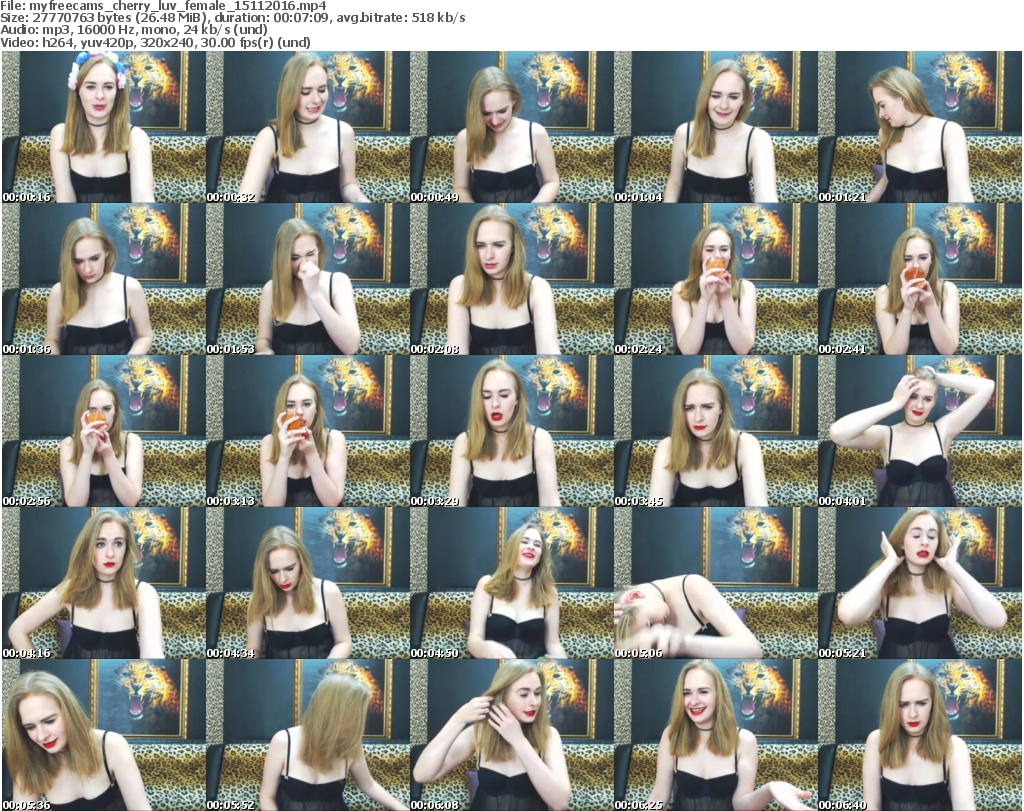
Task: View the frame stamped 00:06:40
Action: pos(920,735)
